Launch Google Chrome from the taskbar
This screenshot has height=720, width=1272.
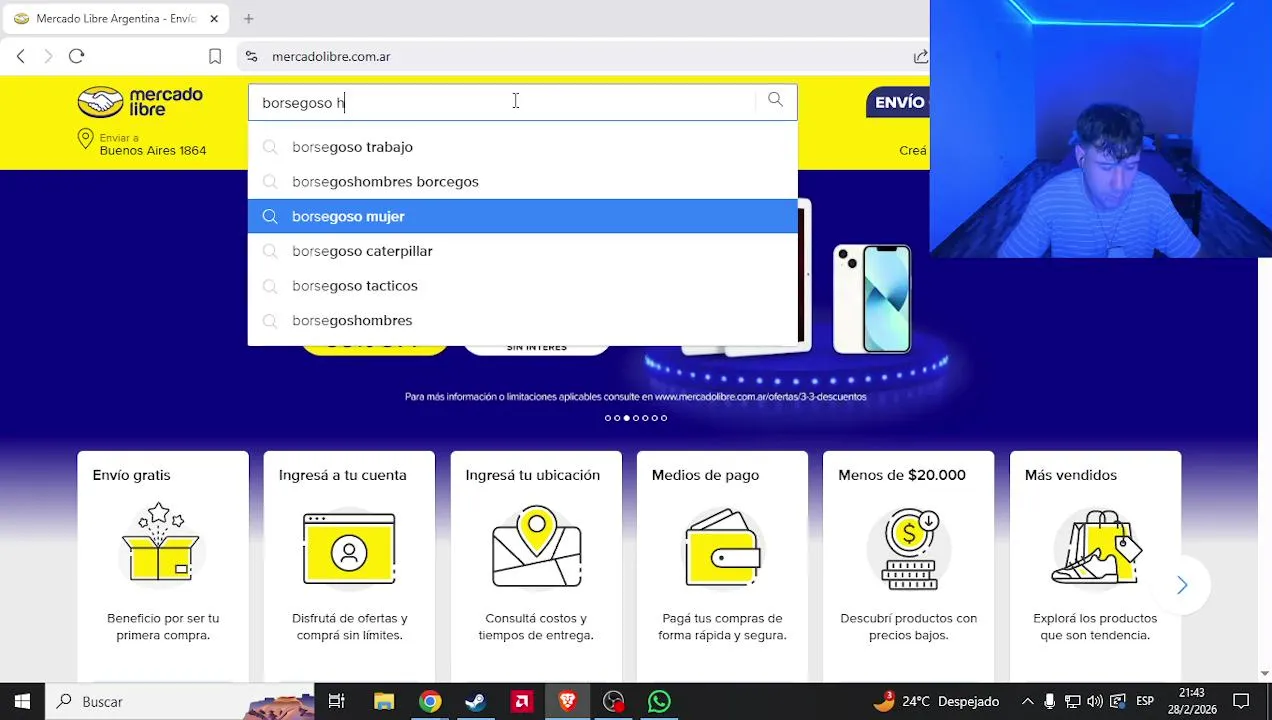pos(430,701)
